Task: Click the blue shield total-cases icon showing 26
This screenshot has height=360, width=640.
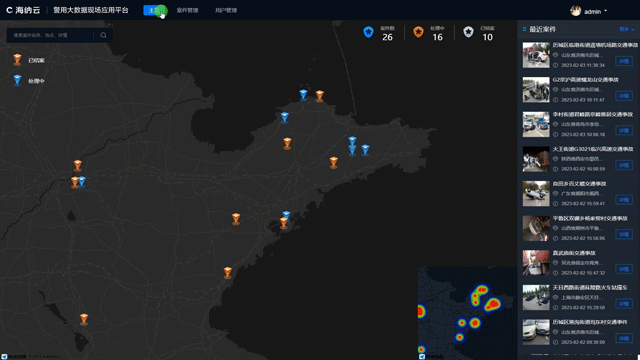Action: (368, 32)
